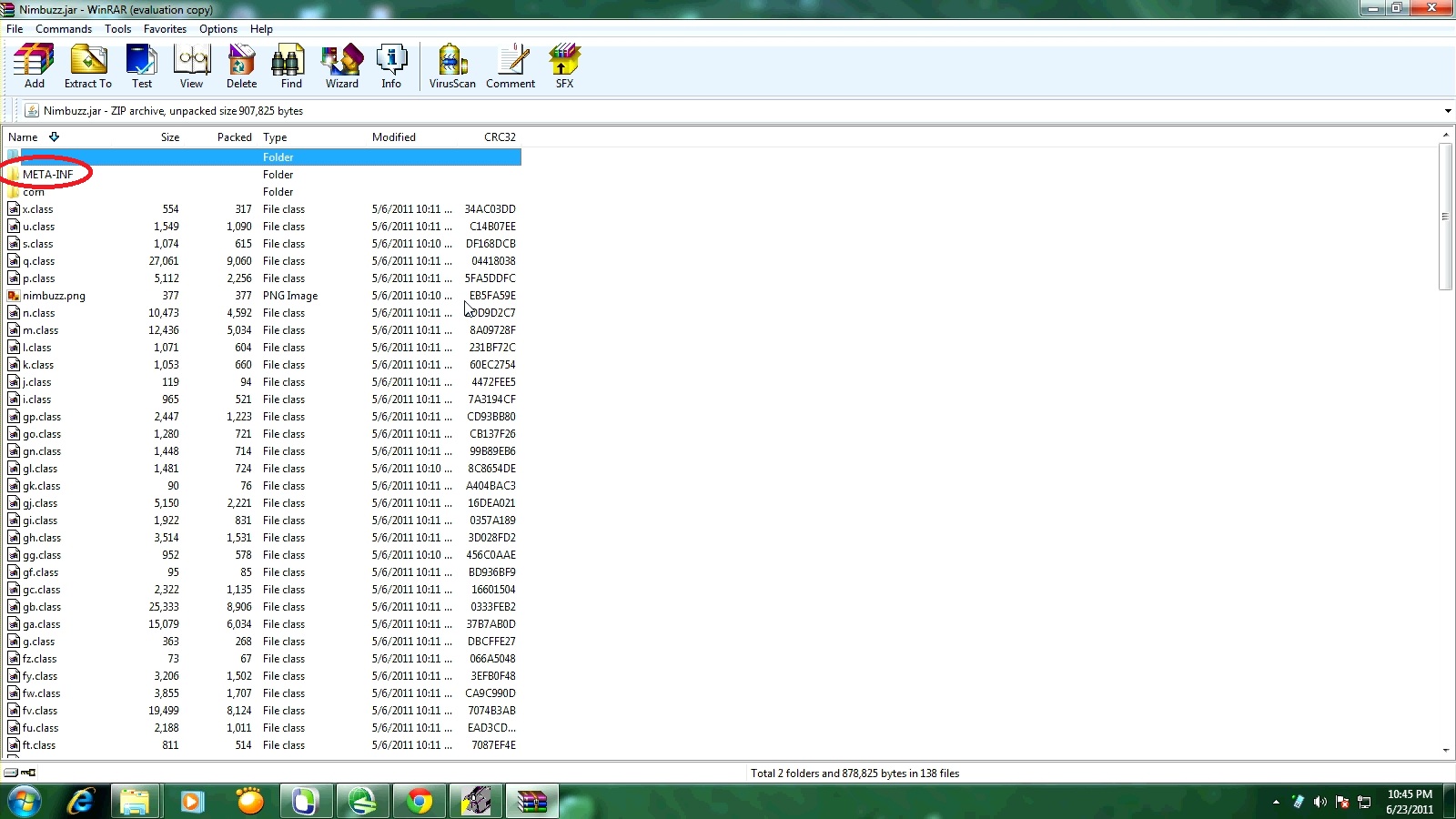
Task: Click the status bar drive/key icon
Action: (20, 773)
